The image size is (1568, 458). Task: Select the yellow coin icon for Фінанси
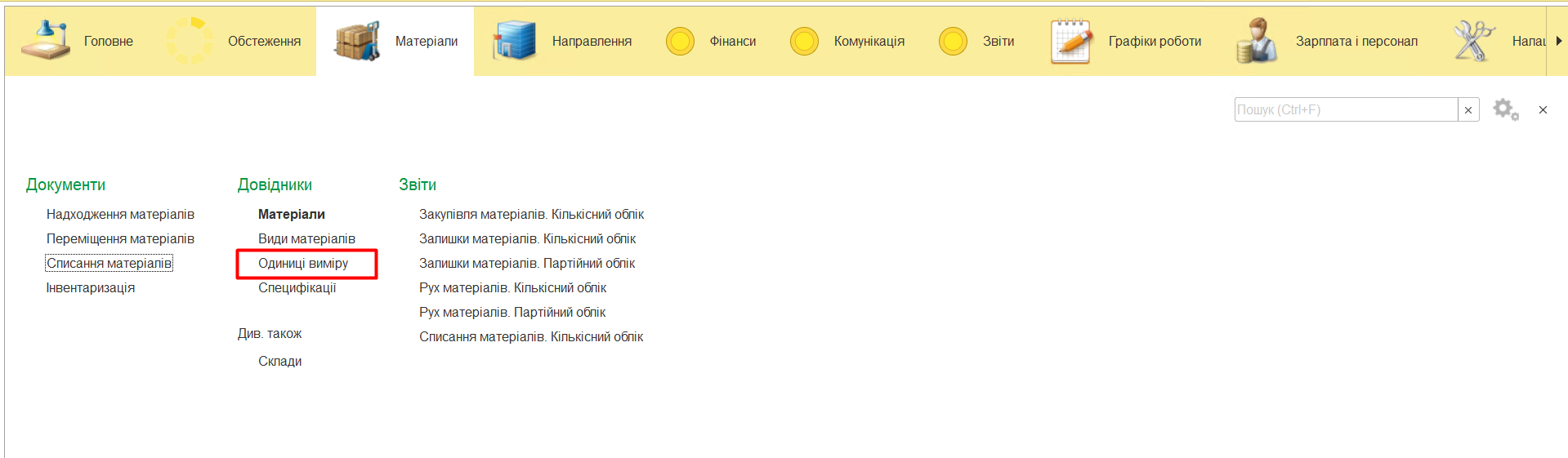click(x=680, y=41)
